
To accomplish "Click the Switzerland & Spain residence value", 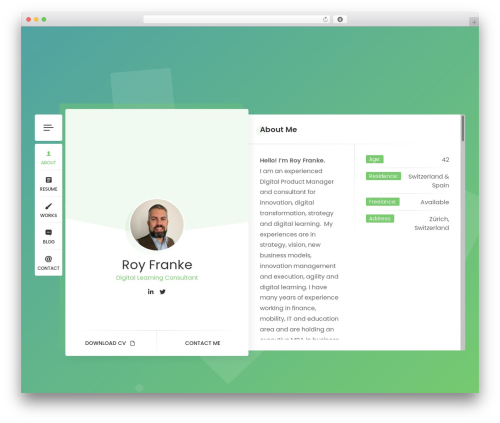I will click(x=428, y=181).
